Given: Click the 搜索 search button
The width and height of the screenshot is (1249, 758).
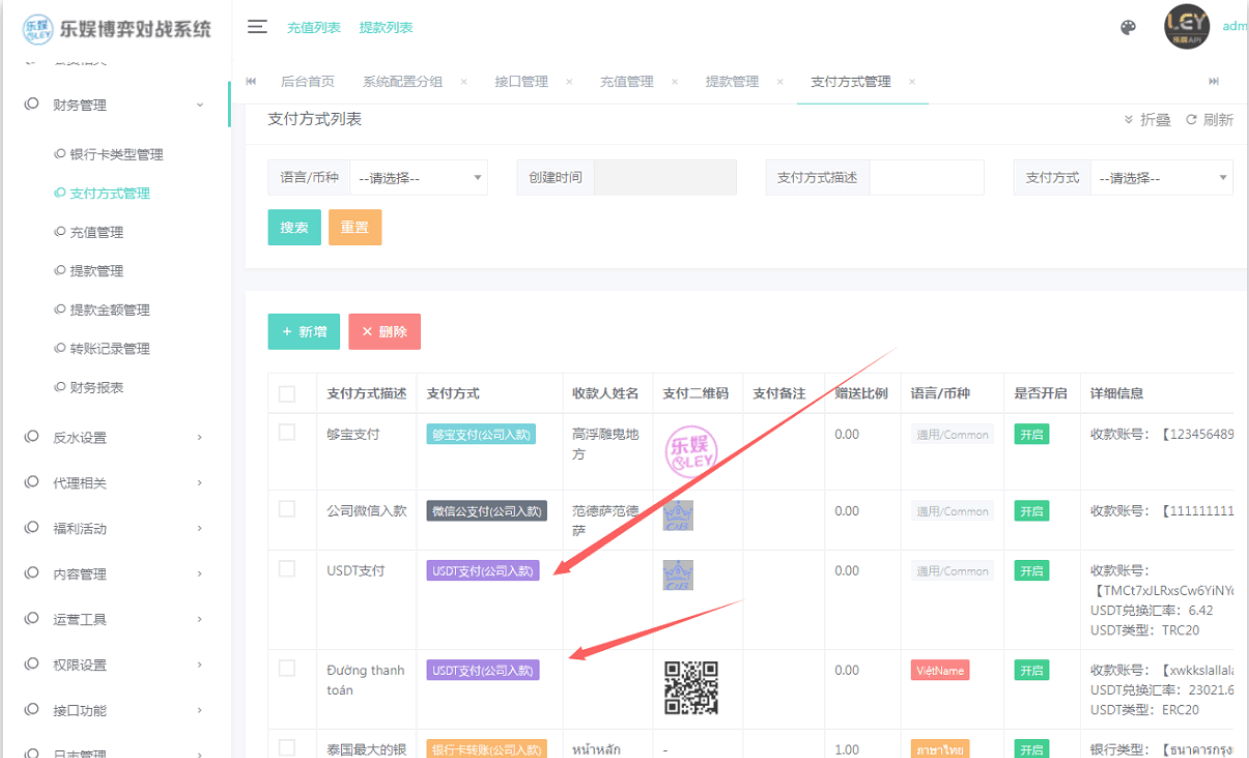Looking at the screenshot, I should tap(294, 227).
